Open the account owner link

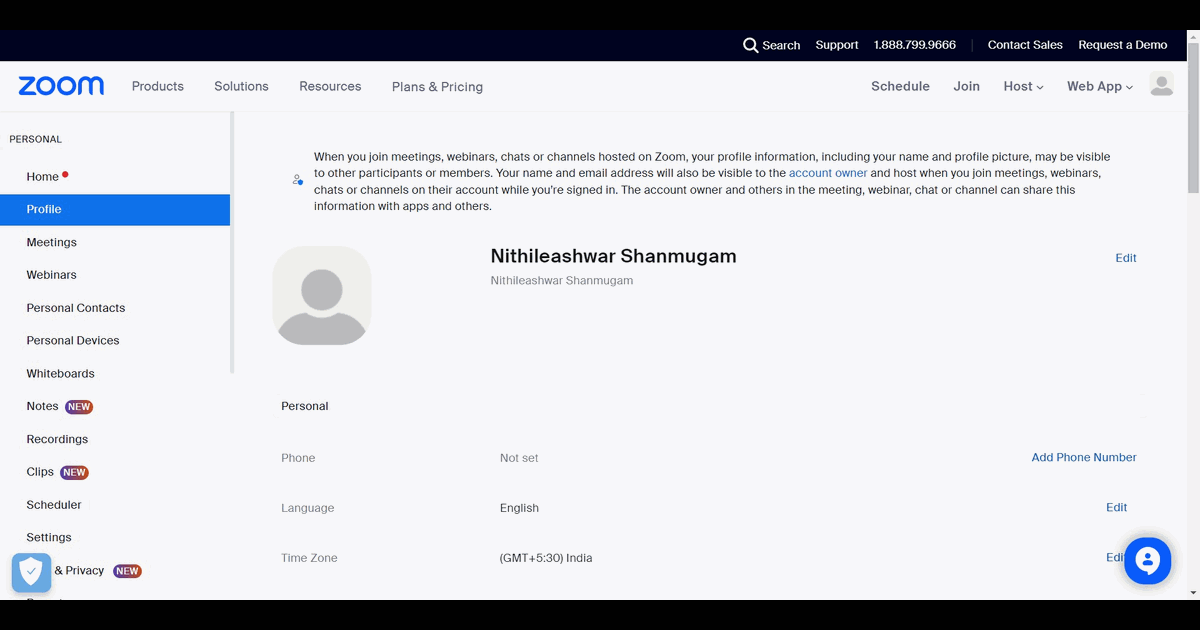828,173
